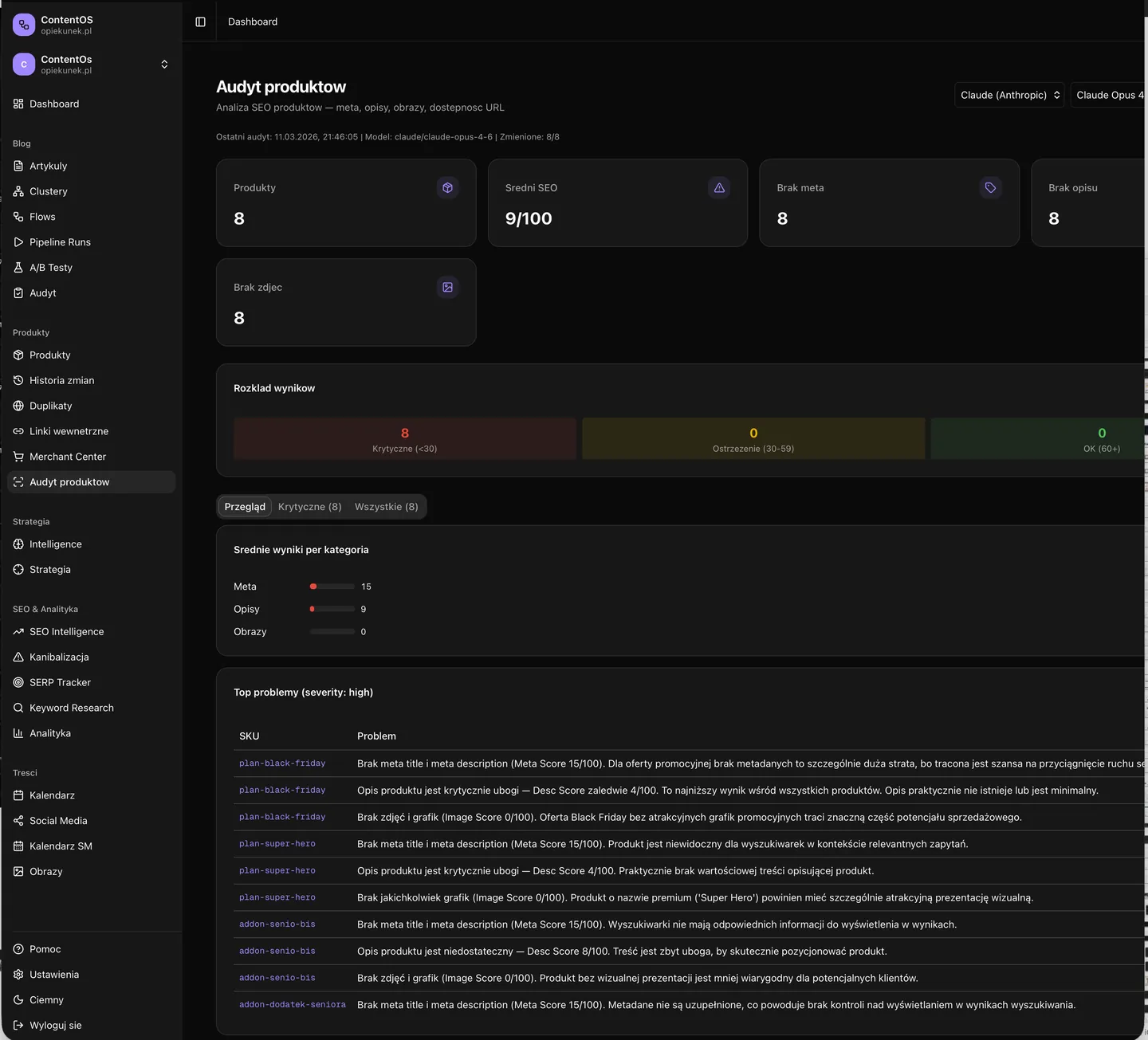This screenshot has width=1148, height=1040.
Task: Switch to the Wszystkie (8) tab
Action: coord(386,507)
